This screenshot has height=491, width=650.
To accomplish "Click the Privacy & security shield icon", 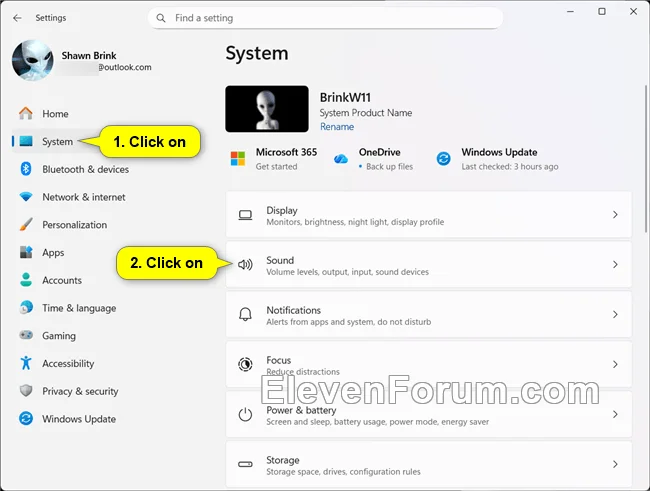I will [x=26, y=391].
